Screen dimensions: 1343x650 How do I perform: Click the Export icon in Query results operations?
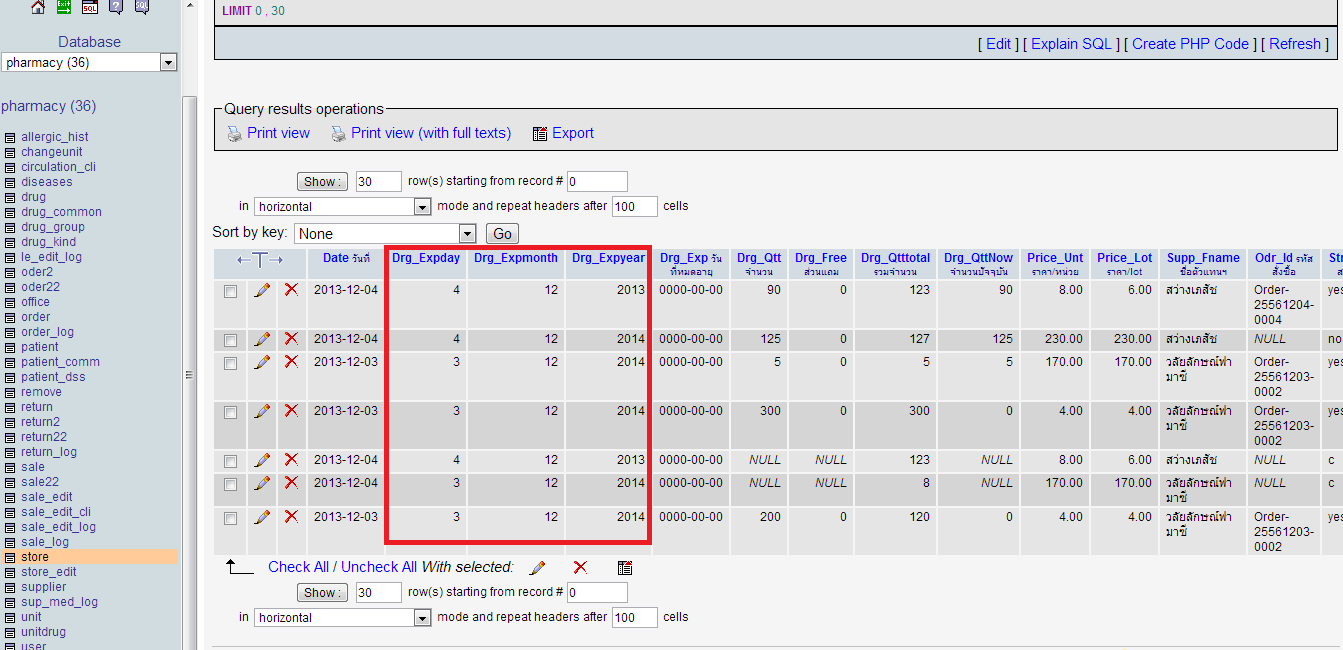(x=540, y=134)
